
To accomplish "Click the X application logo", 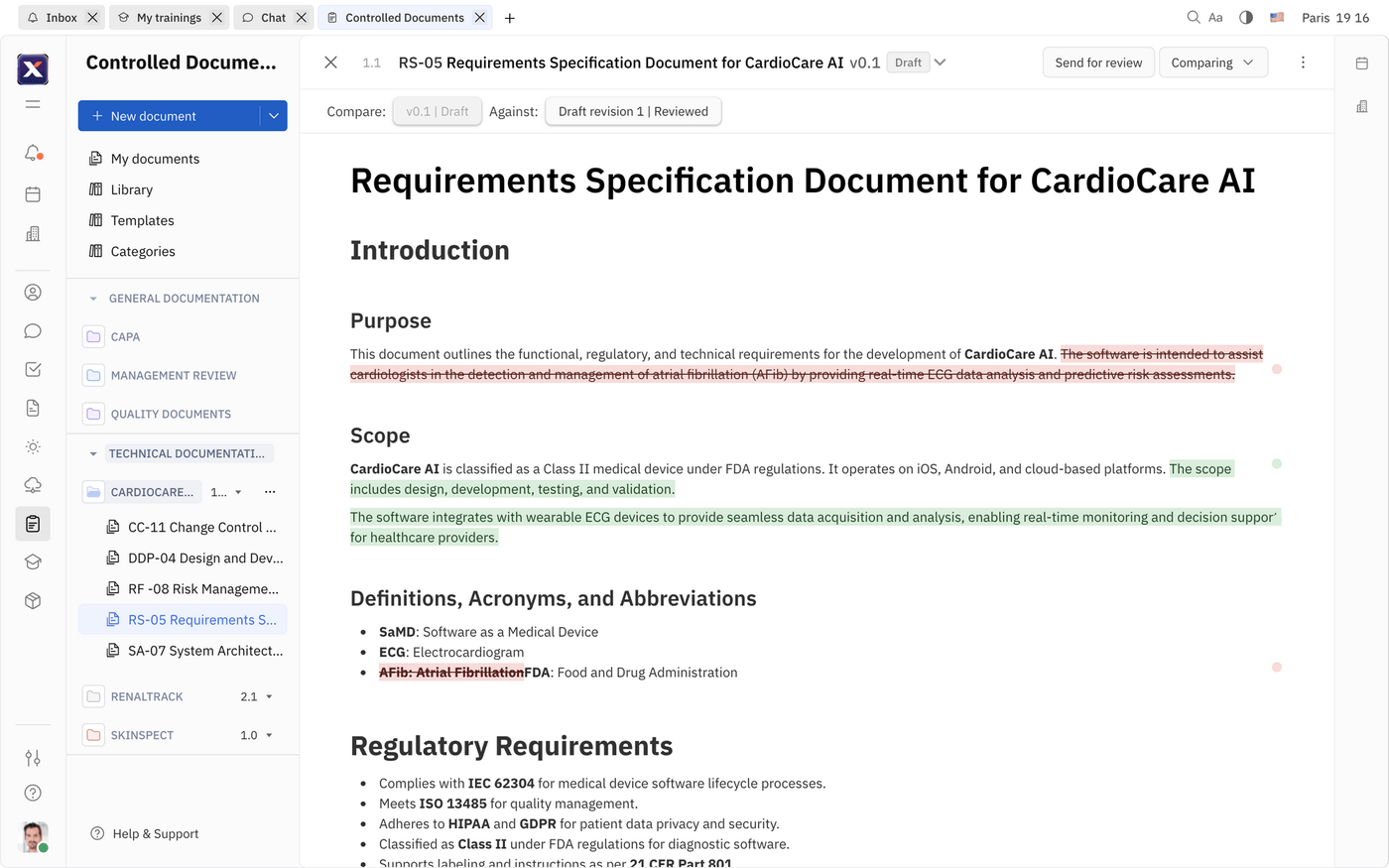I will (x=33, y=68).
